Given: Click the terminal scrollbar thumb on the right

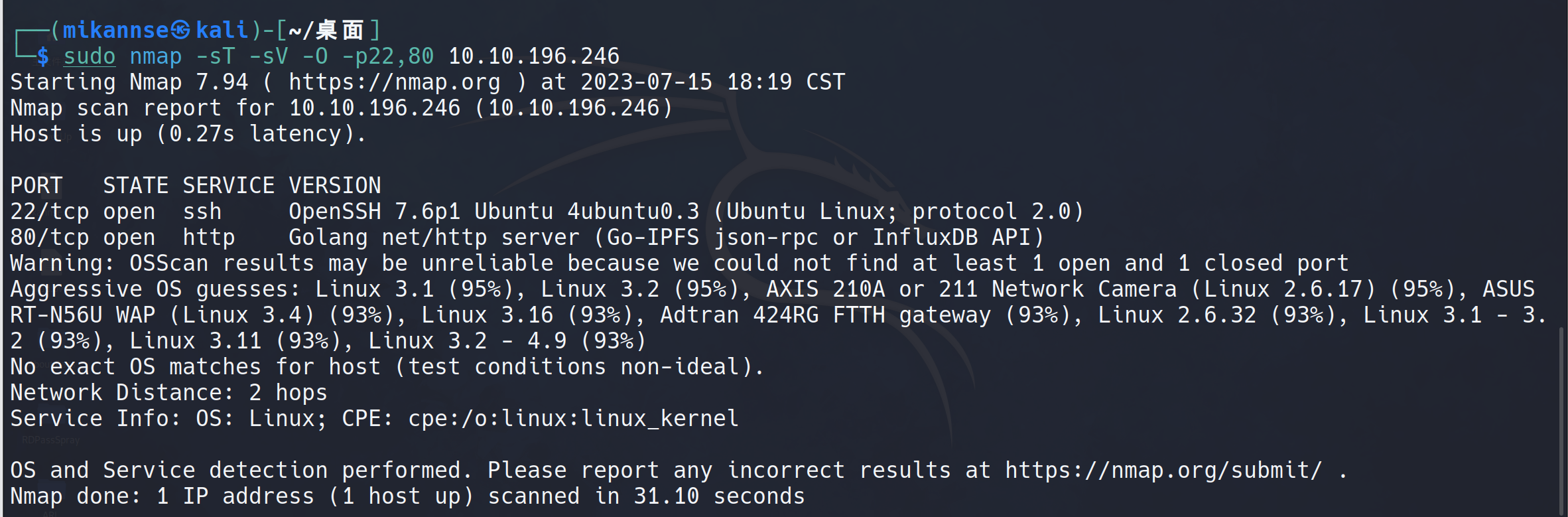Looking at the screenshot, I should tap(1562, 418).
